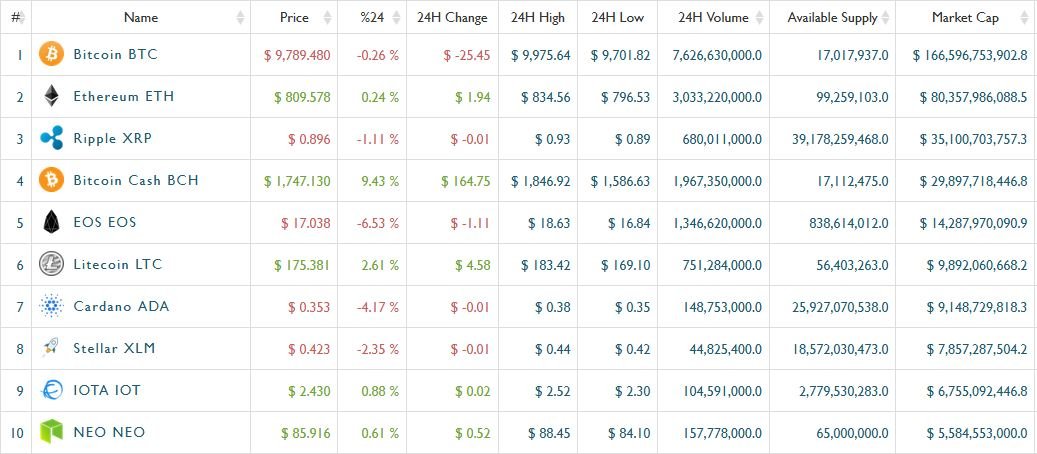The image size is (1037, 454).
Task: Open the Cardano ADA name link
Action: pos(122,306)
